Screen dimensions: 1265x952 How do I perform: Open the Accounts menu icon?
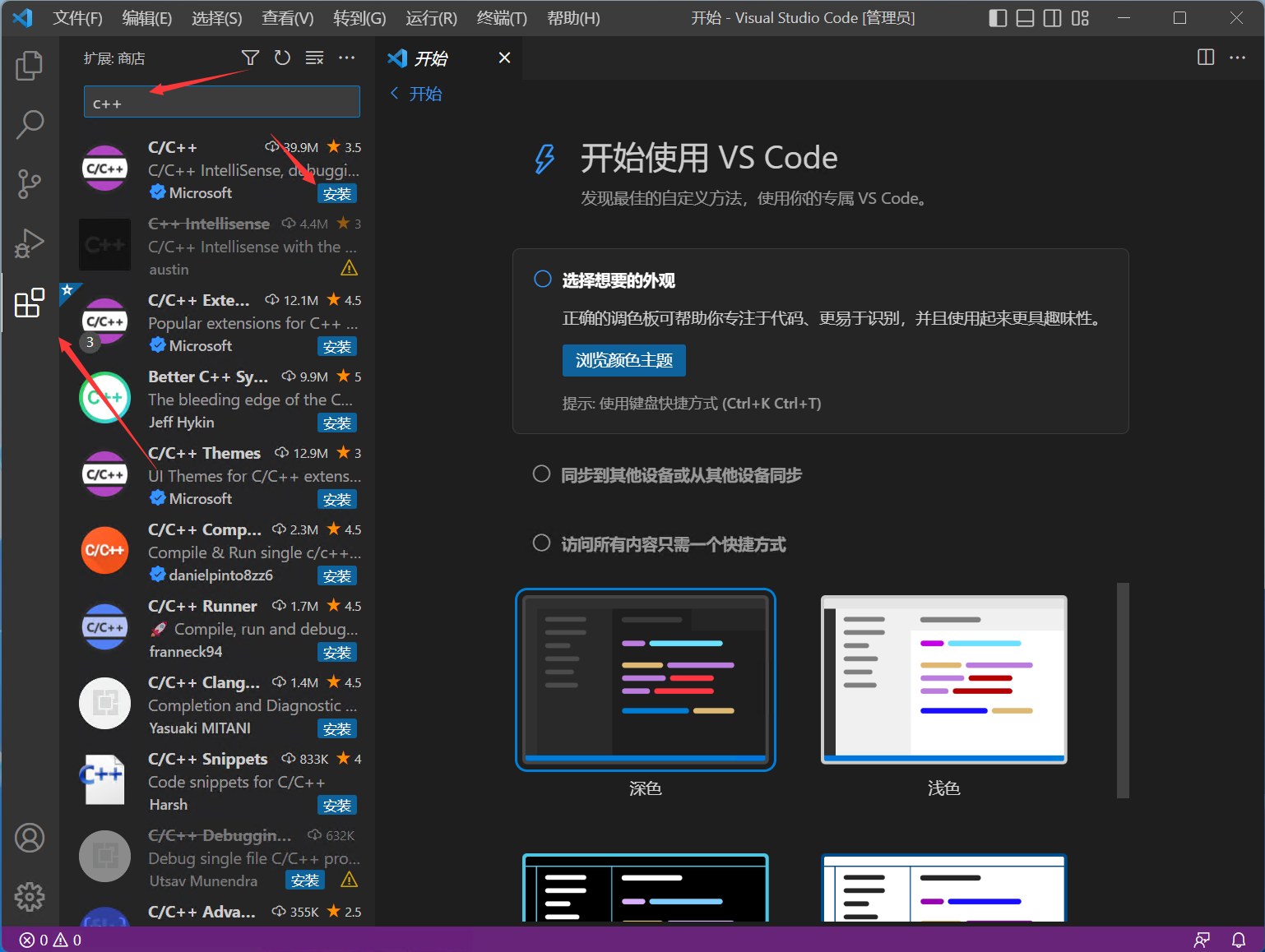point(30,838)
